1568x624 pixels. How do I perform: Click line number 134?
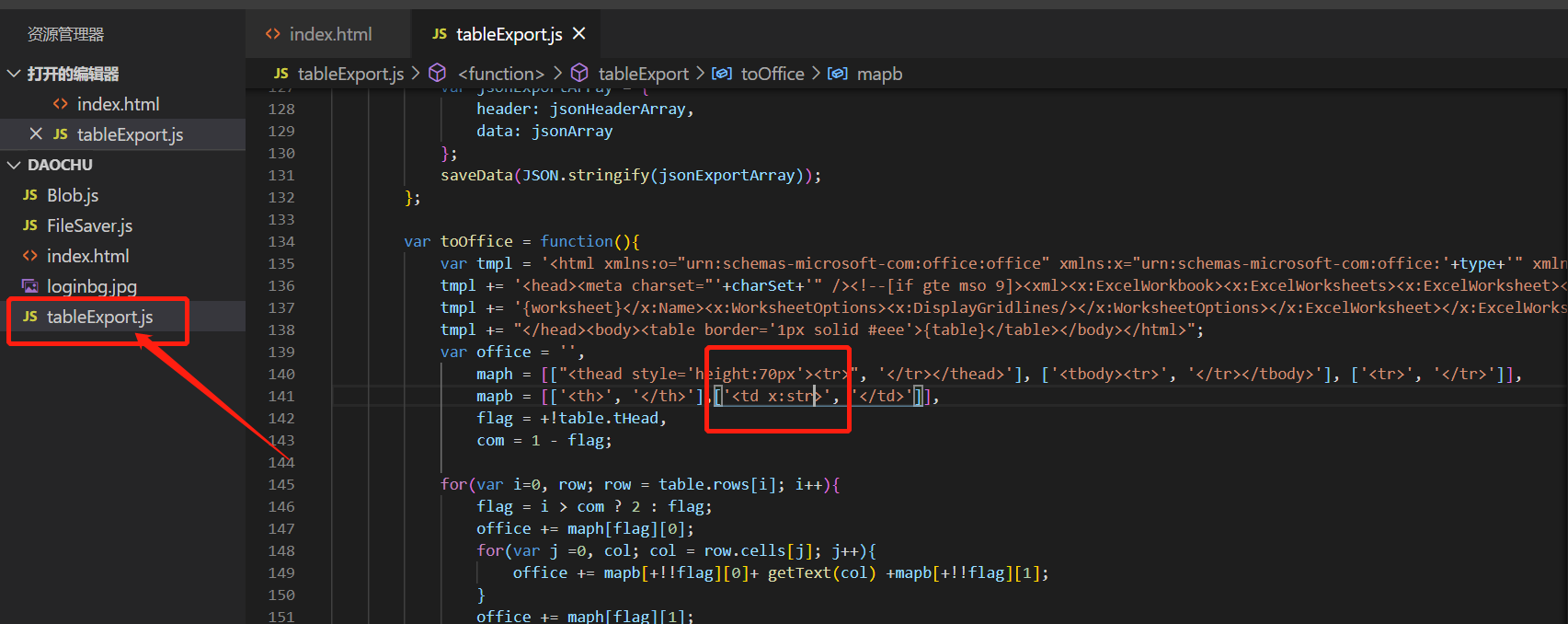click(281, 241)
